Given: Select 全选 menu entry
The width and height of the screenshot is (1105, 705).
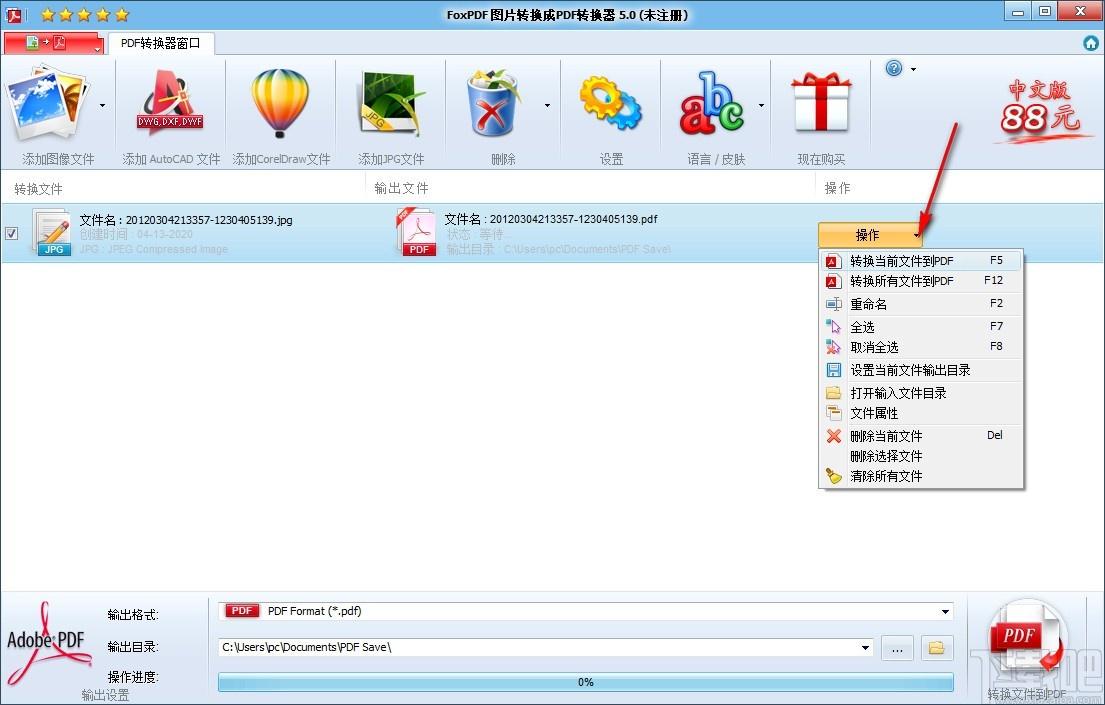Looking at the screenshot, I should [922, 327].
